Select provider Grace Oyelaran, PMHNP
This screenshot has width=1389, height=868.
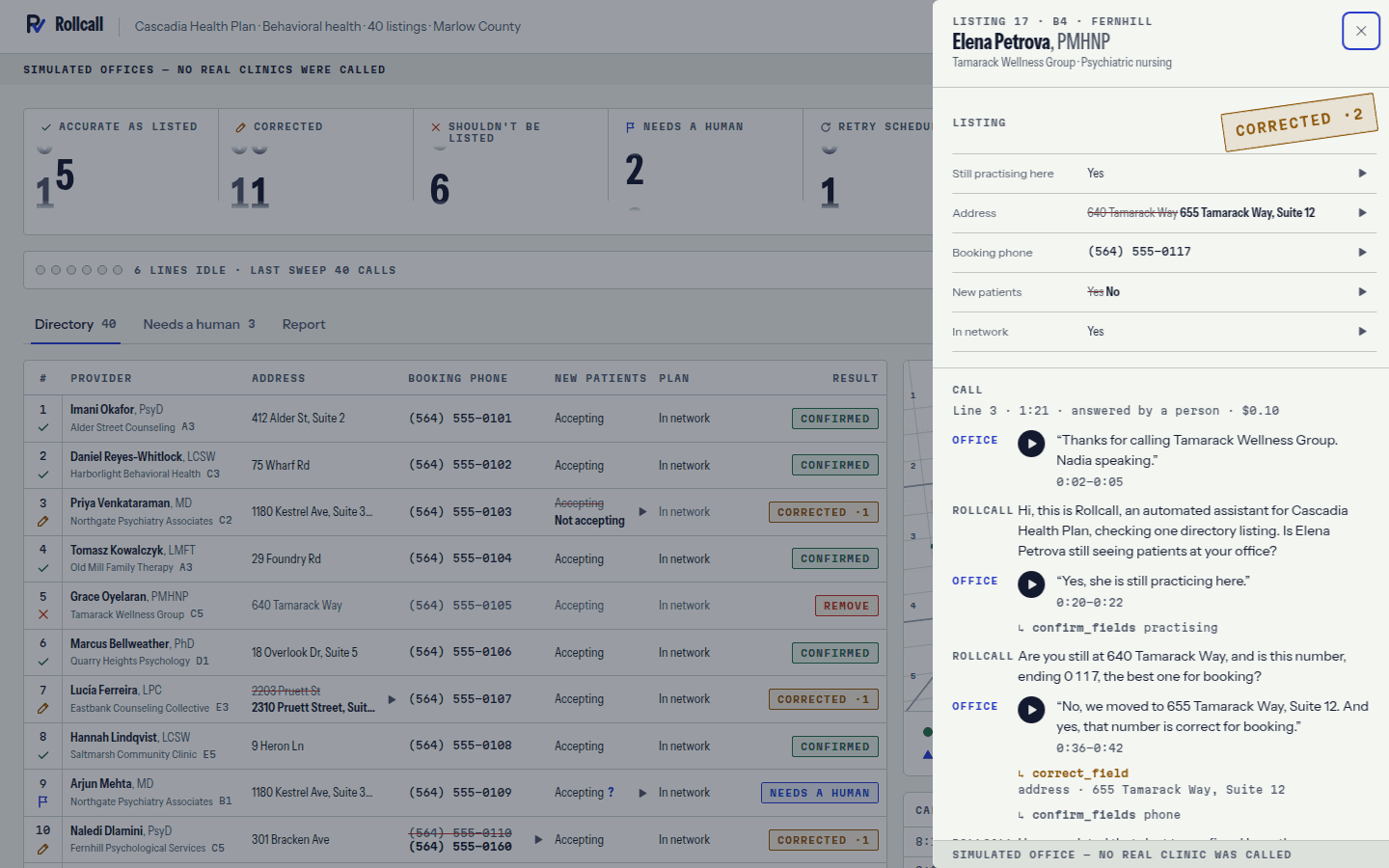[129, 597]
